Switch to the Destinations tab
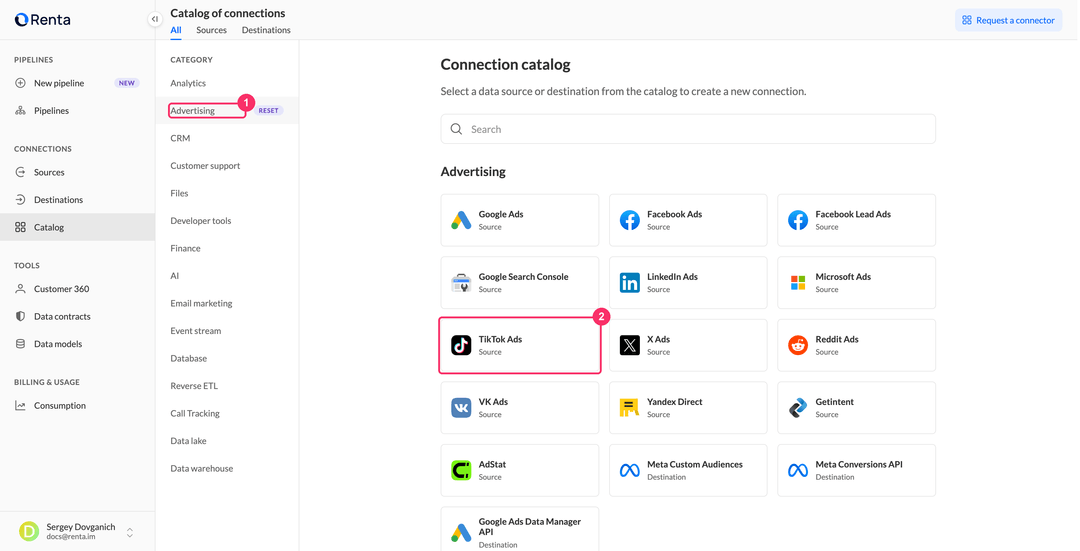The height and width of the screenshot is (551, 1080). click(x=266, y=30)
